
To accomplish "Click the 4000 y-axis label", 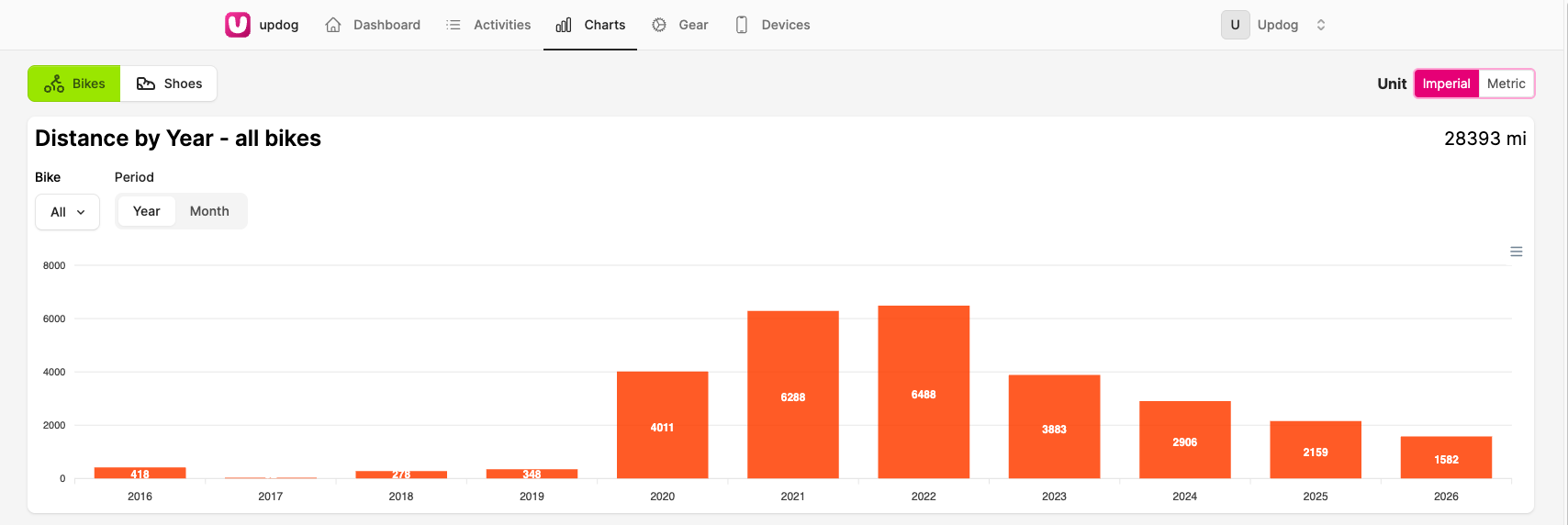I will coord(54,372).
